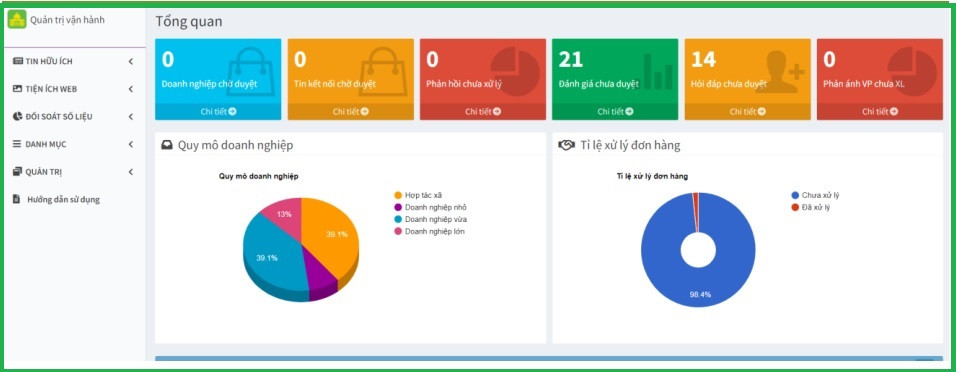
Task: Click the newspaper icon beside TIN HỮU ÍCH
Action: pyautogui.click(x=18, y=62)
